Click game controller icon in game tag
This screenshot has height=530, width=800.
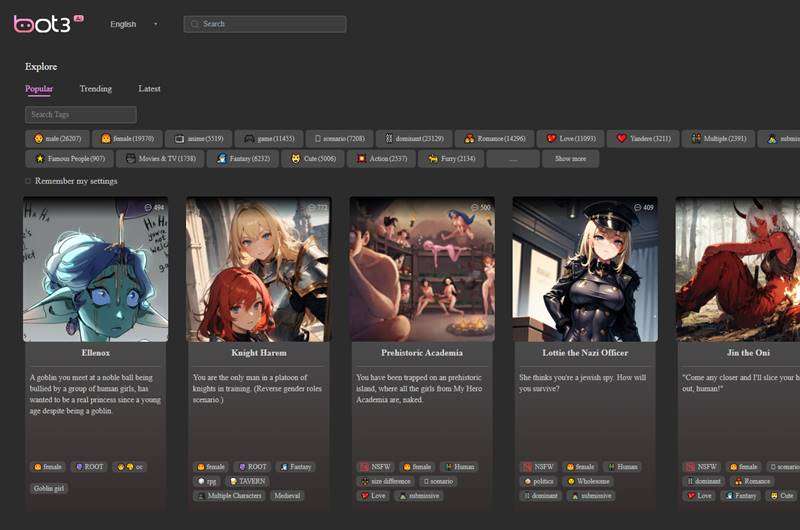249,138
